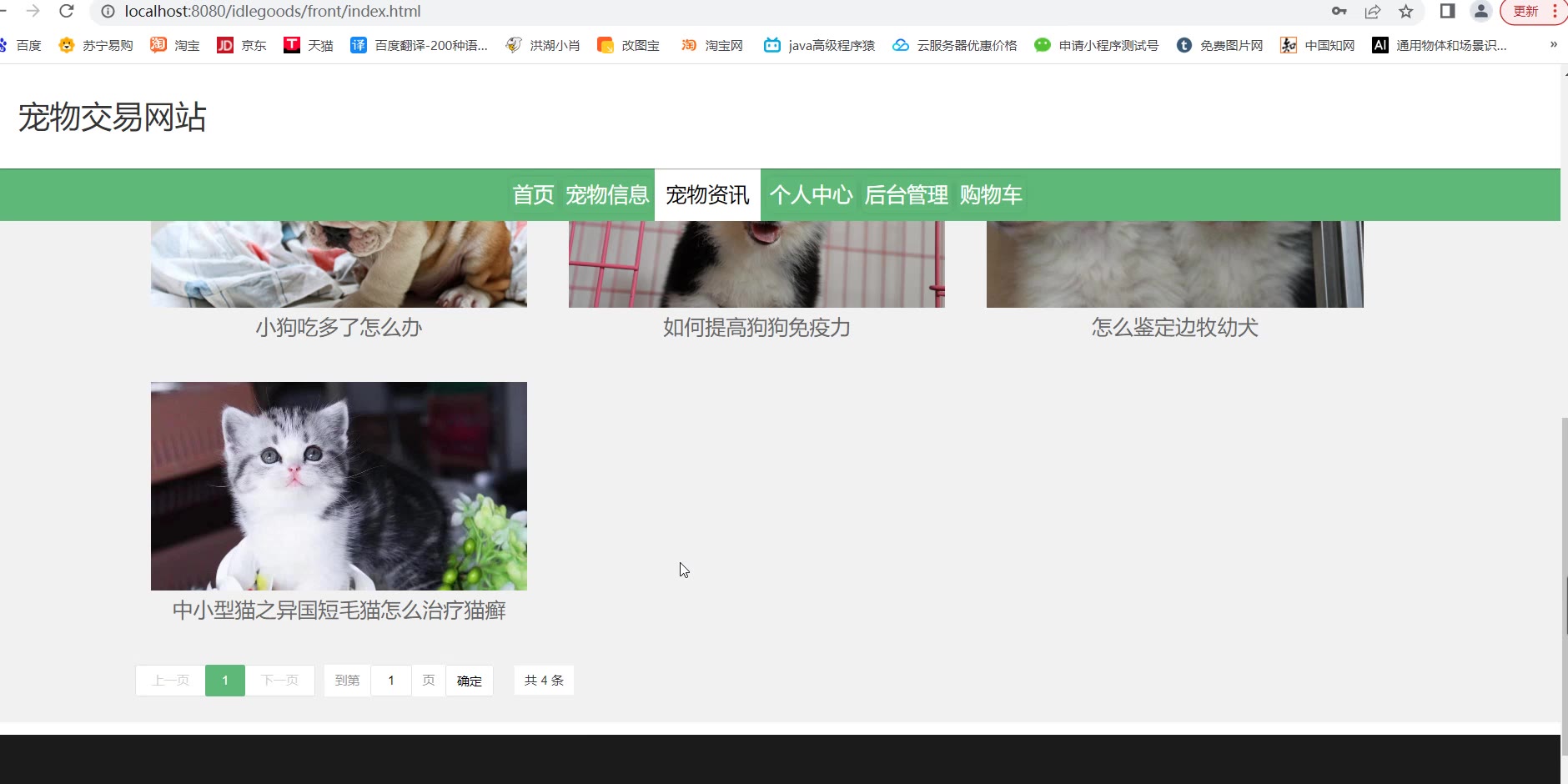Open the 申请小程序测试号 bookmark icon
Screen dimensions: 1568x784
point(1043,45)
